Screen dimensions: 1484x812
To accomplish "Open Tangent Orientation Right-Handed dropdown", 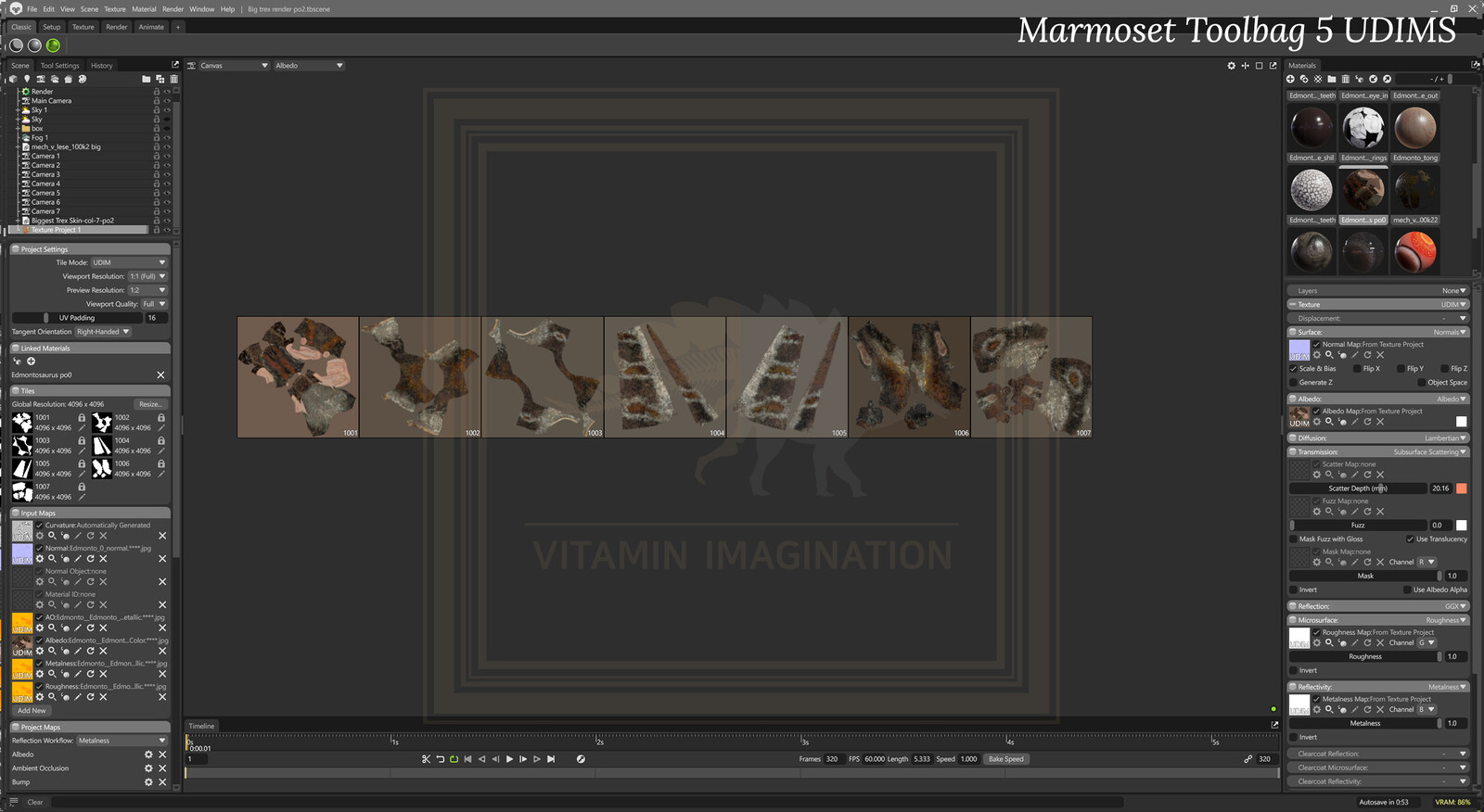I will coord(103,332).
